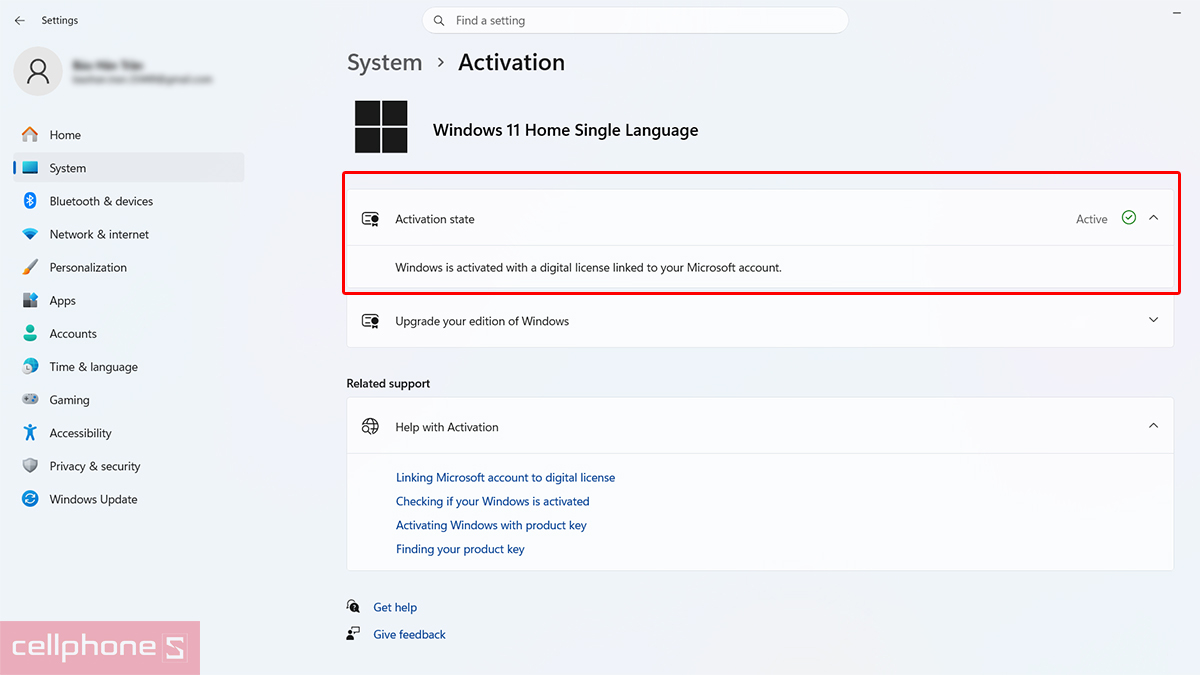Open Gaming settings

click(128, 400)
